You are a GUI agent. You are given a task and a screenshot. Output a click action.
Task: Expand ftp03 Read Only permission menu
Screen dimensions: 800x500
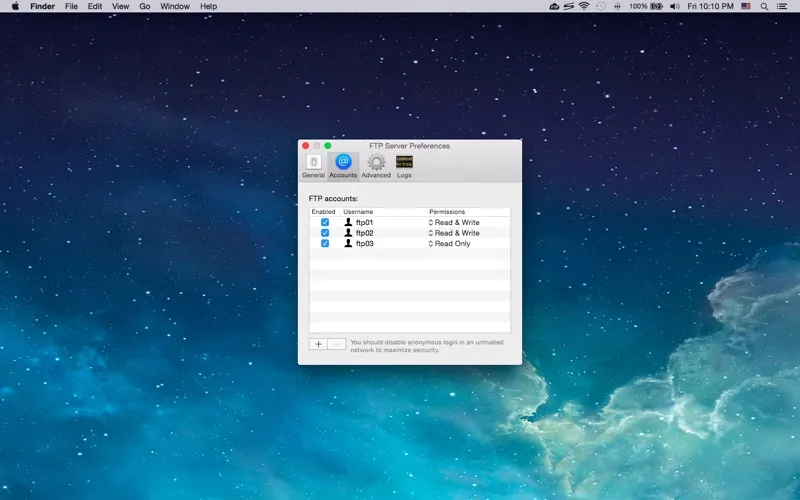(451, 243)
